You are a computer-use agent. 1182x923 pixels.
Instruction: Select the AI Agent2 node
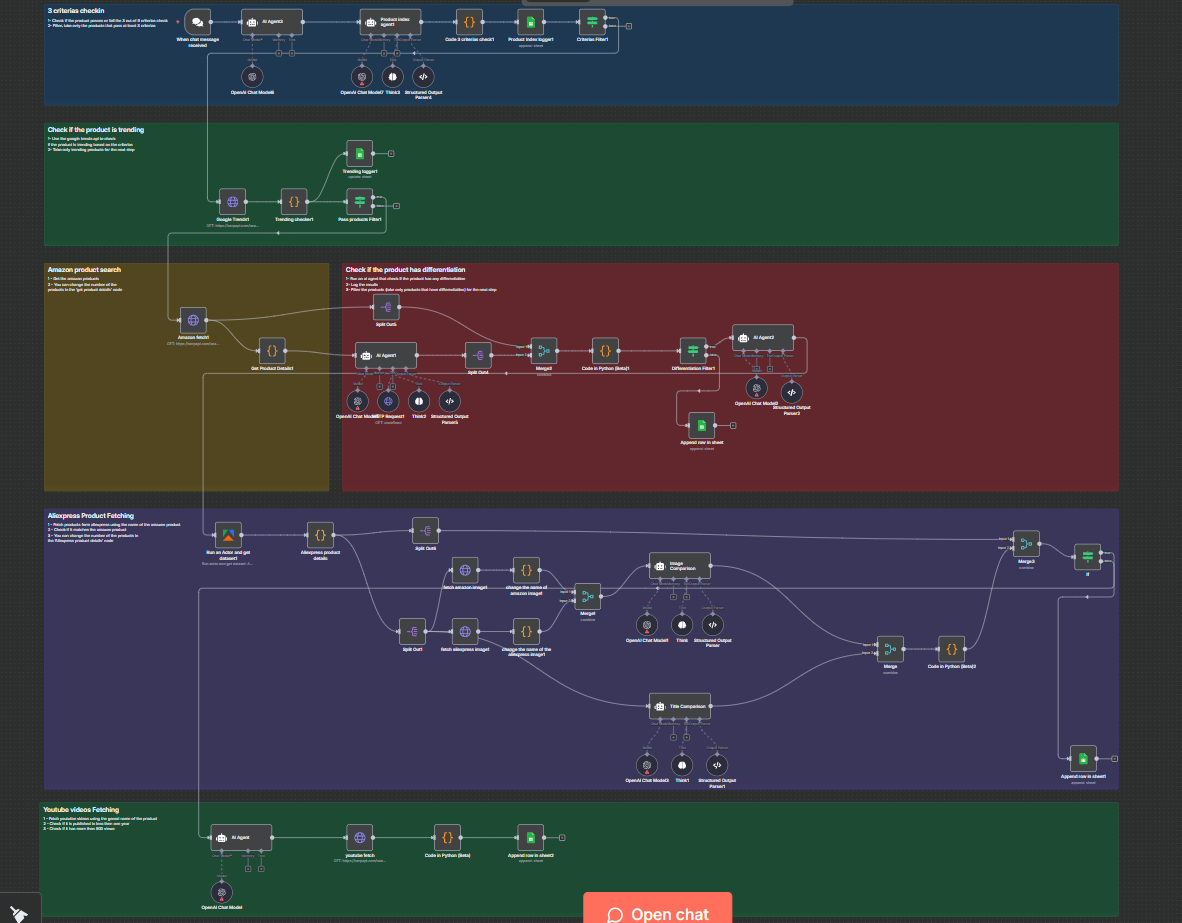coord(763,337)
